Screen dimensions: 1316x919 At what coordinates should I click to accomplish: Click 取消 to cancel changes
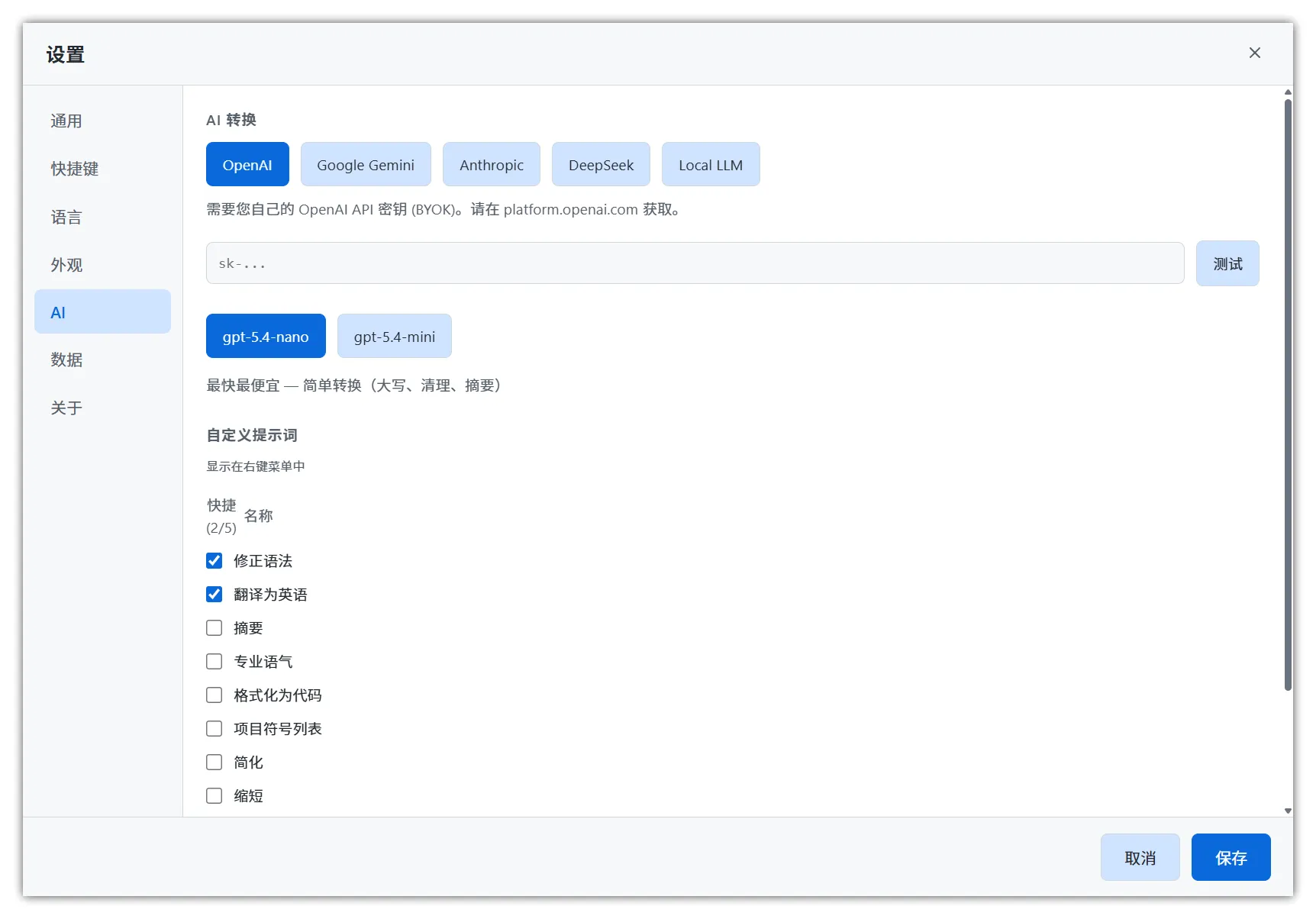(x=1140, y=857)
